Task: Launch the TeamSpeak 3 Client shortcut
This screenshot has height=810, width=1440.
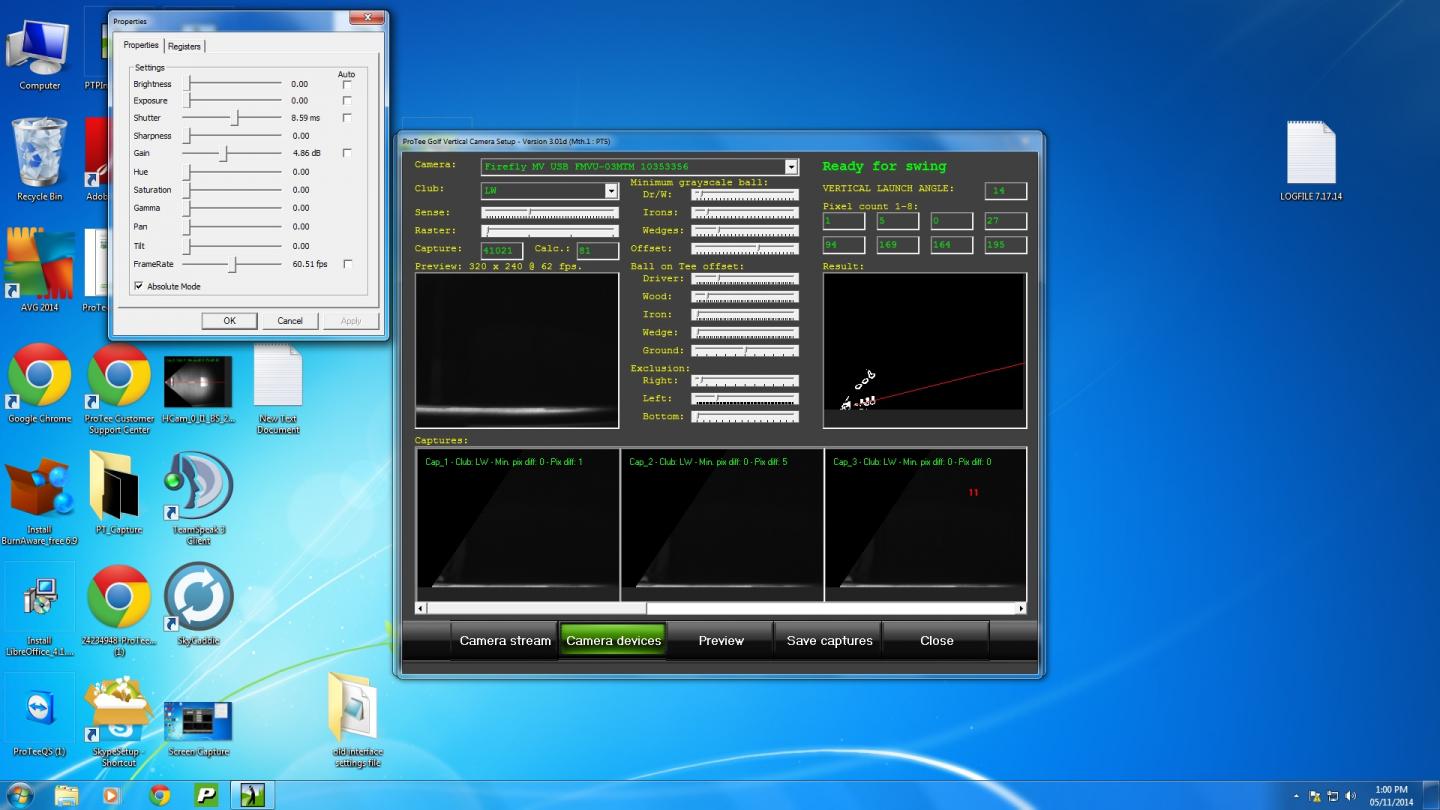Action: click(x=198, y=498)
